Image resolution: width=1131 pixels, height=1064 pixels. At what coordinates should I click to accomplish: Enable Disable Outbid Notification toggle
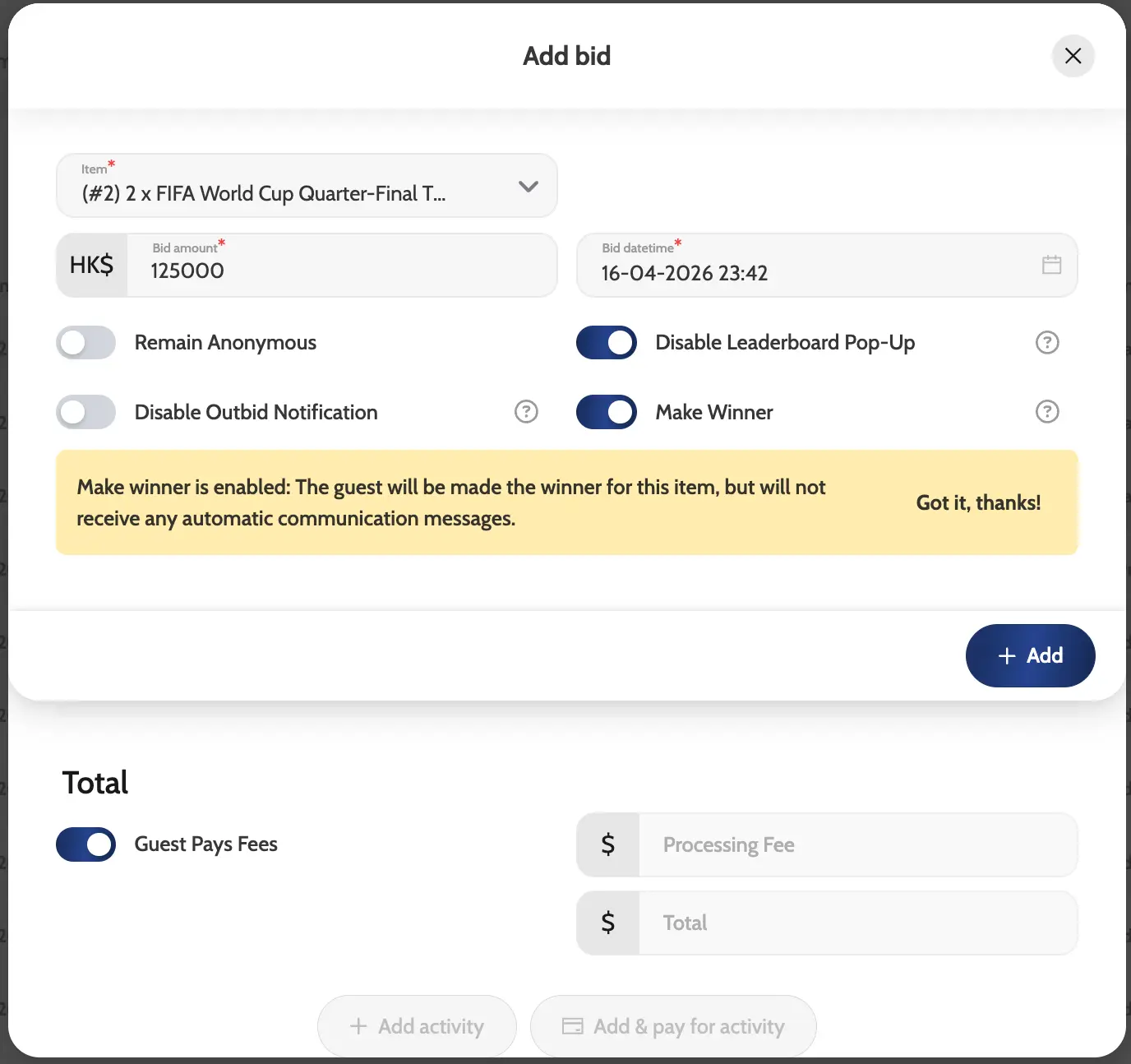tap(86, 412)
